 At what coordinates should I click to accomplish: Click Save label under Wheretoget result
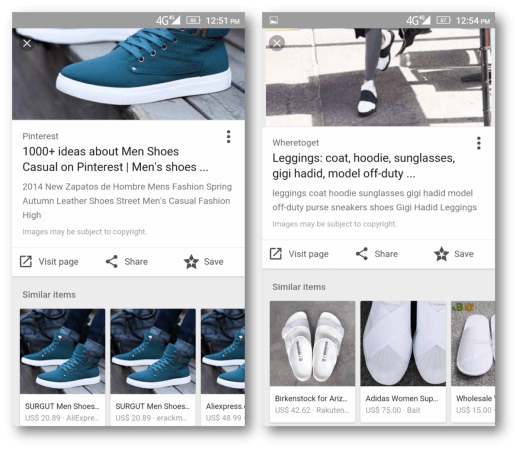click(464, 254)
